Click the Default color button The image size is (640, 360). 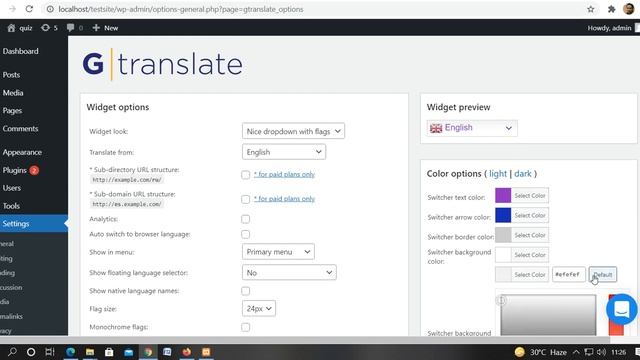[602, 274]
